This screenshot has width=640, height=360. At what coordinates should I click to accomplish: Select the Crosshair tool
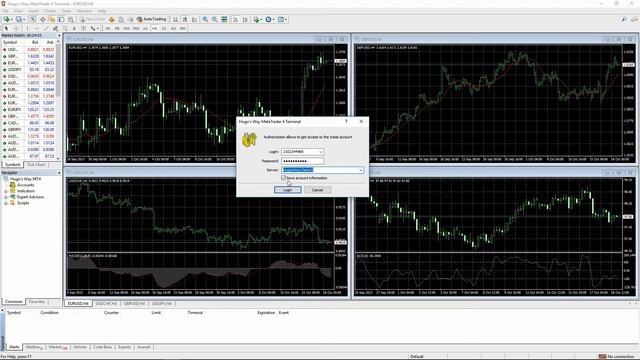[16, 29]
